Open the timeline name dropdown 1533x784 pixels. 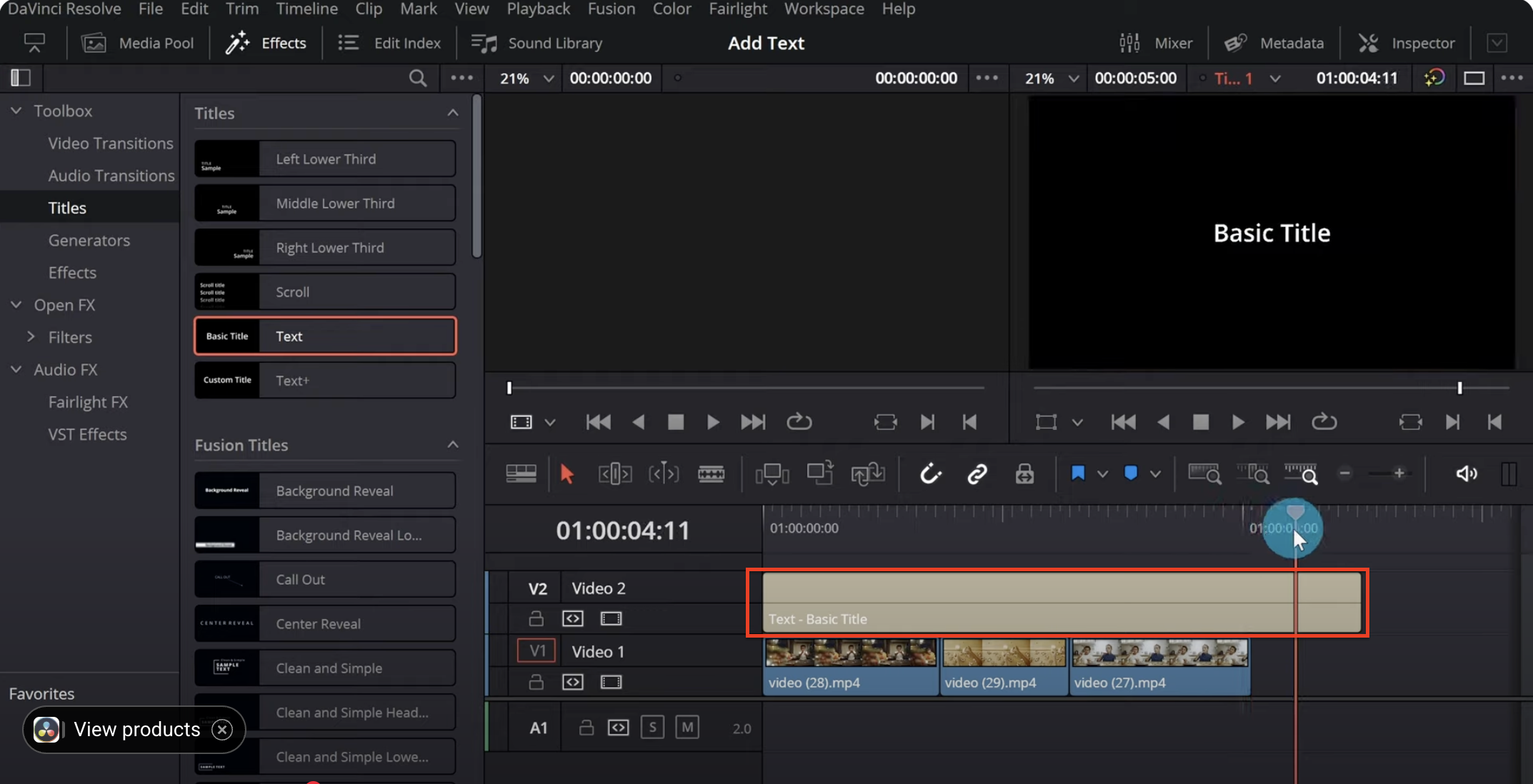(1275, 79)
